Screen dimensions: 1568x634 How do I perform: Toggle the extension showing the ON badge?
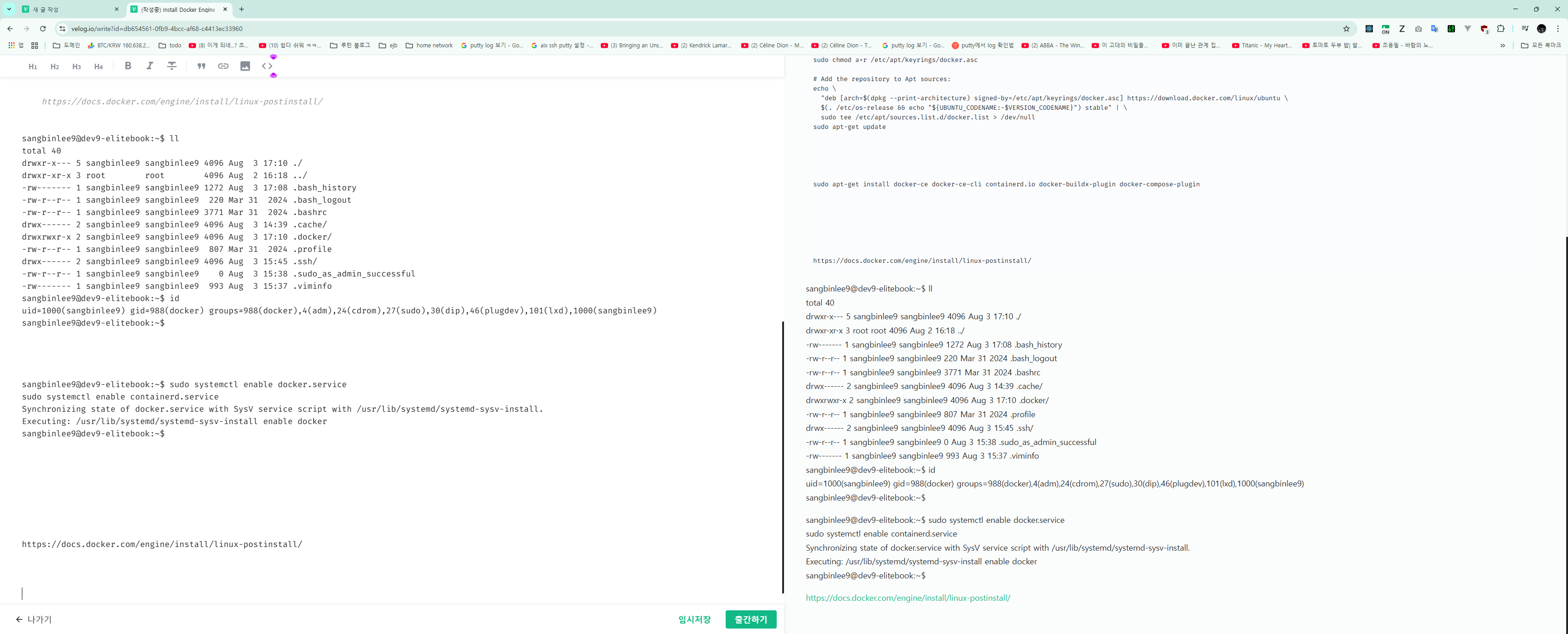(x=1386, y=29)
